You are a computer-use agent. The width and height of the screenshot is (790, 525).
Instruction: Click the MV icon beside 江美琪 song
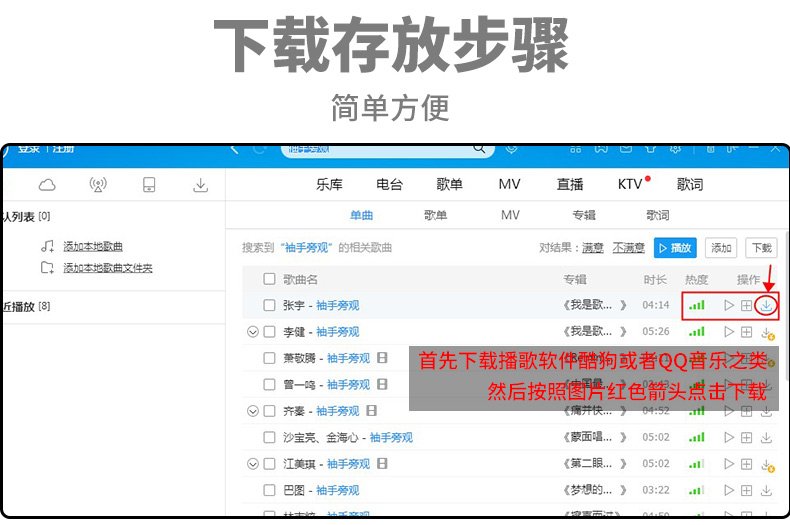382,464
